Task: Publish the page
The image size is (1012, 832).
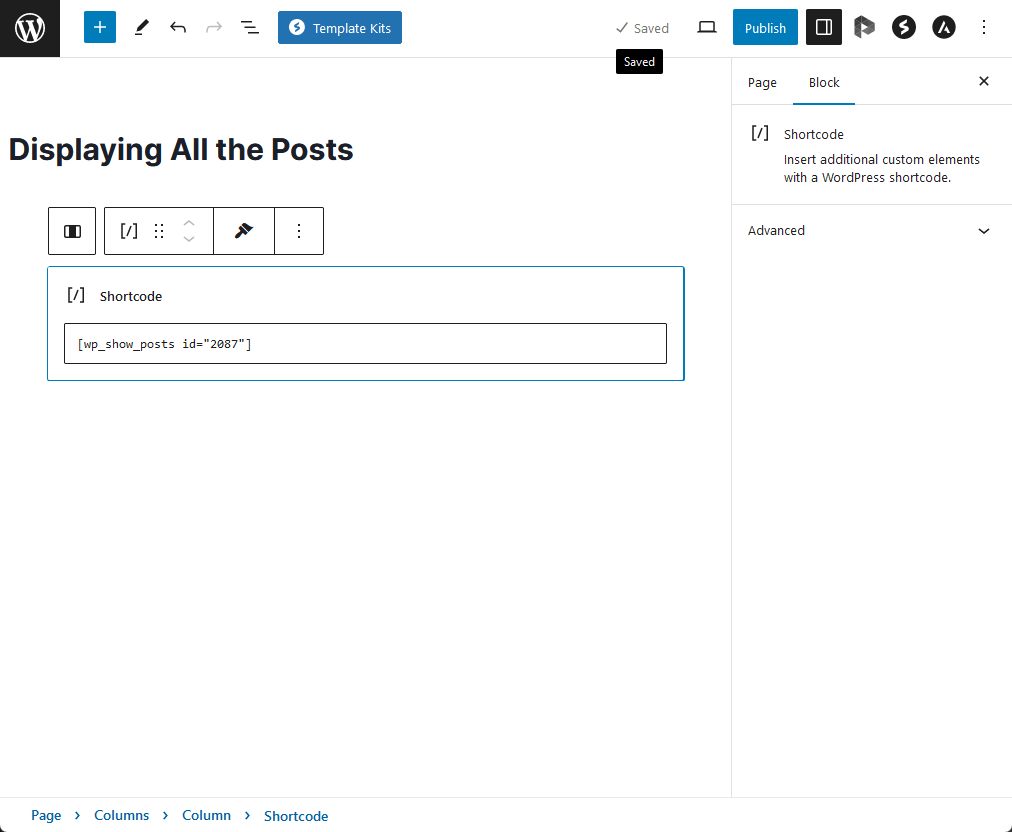Action: pyautogui.click(x=765, y=27)
